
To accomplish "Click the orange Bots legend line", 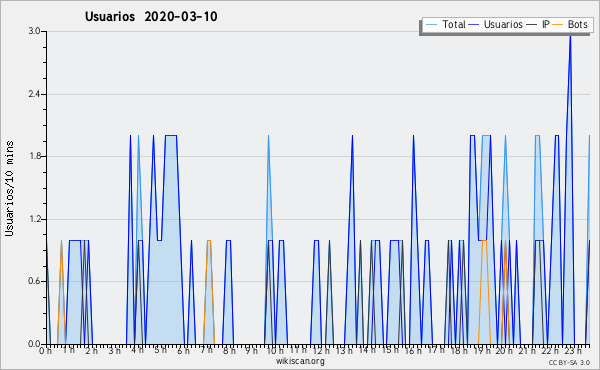I will (x=558, y=25).
